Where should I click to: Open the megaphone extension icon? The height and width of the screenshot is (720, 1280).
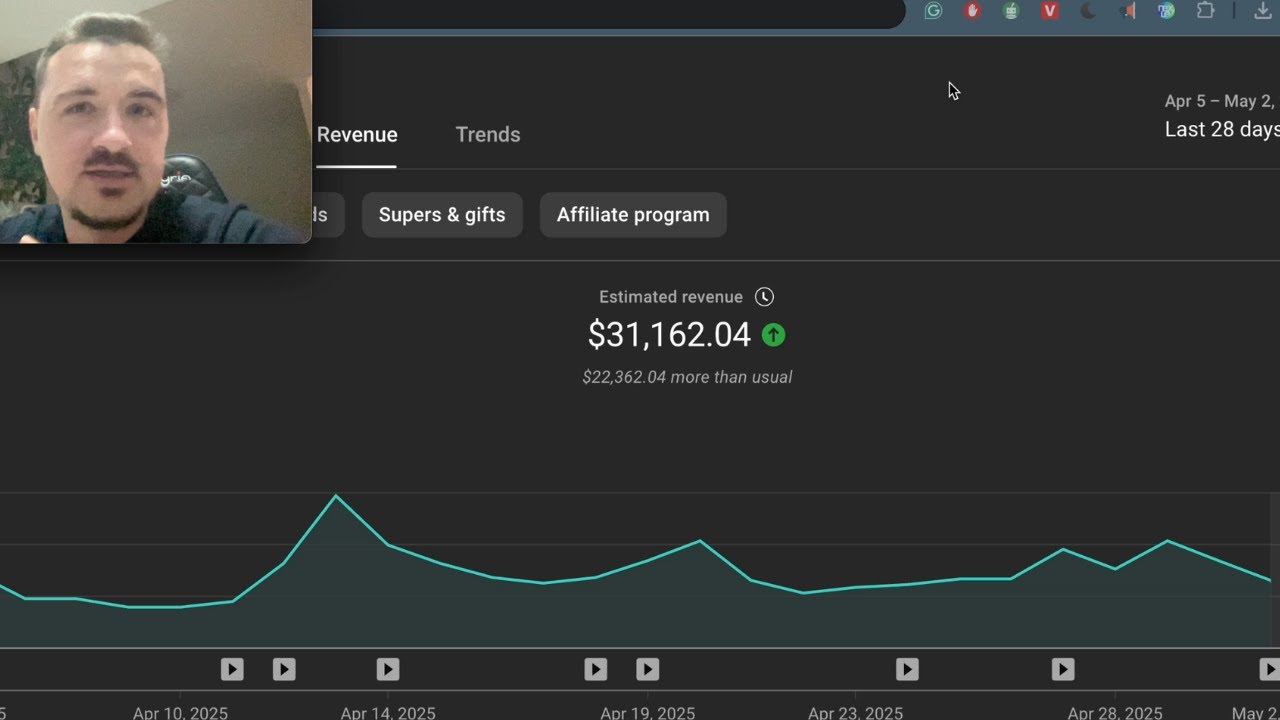pyautogui.click(x=1128, y=11)
